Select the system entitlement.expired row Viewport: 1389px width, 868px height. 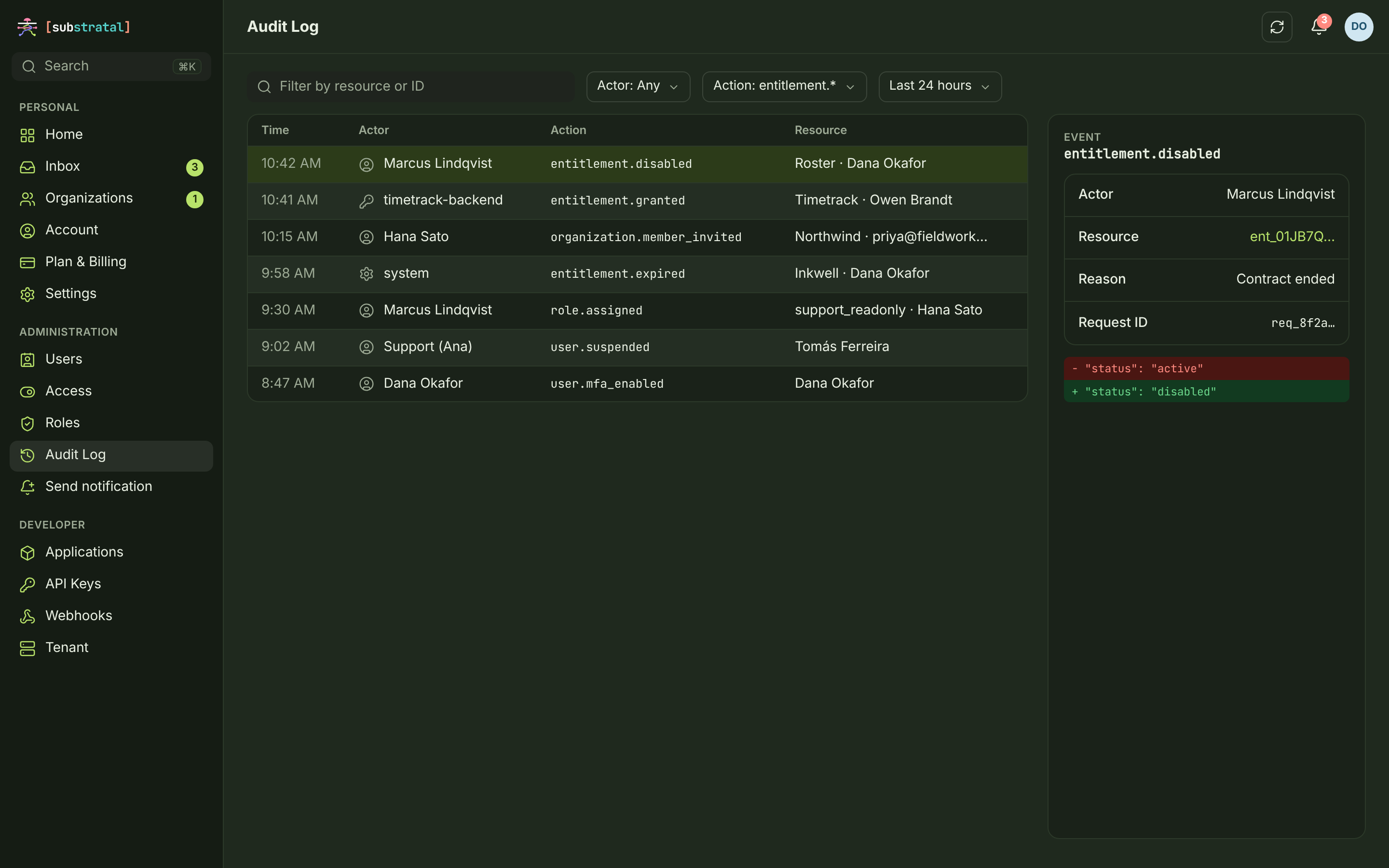pos(637,274)
